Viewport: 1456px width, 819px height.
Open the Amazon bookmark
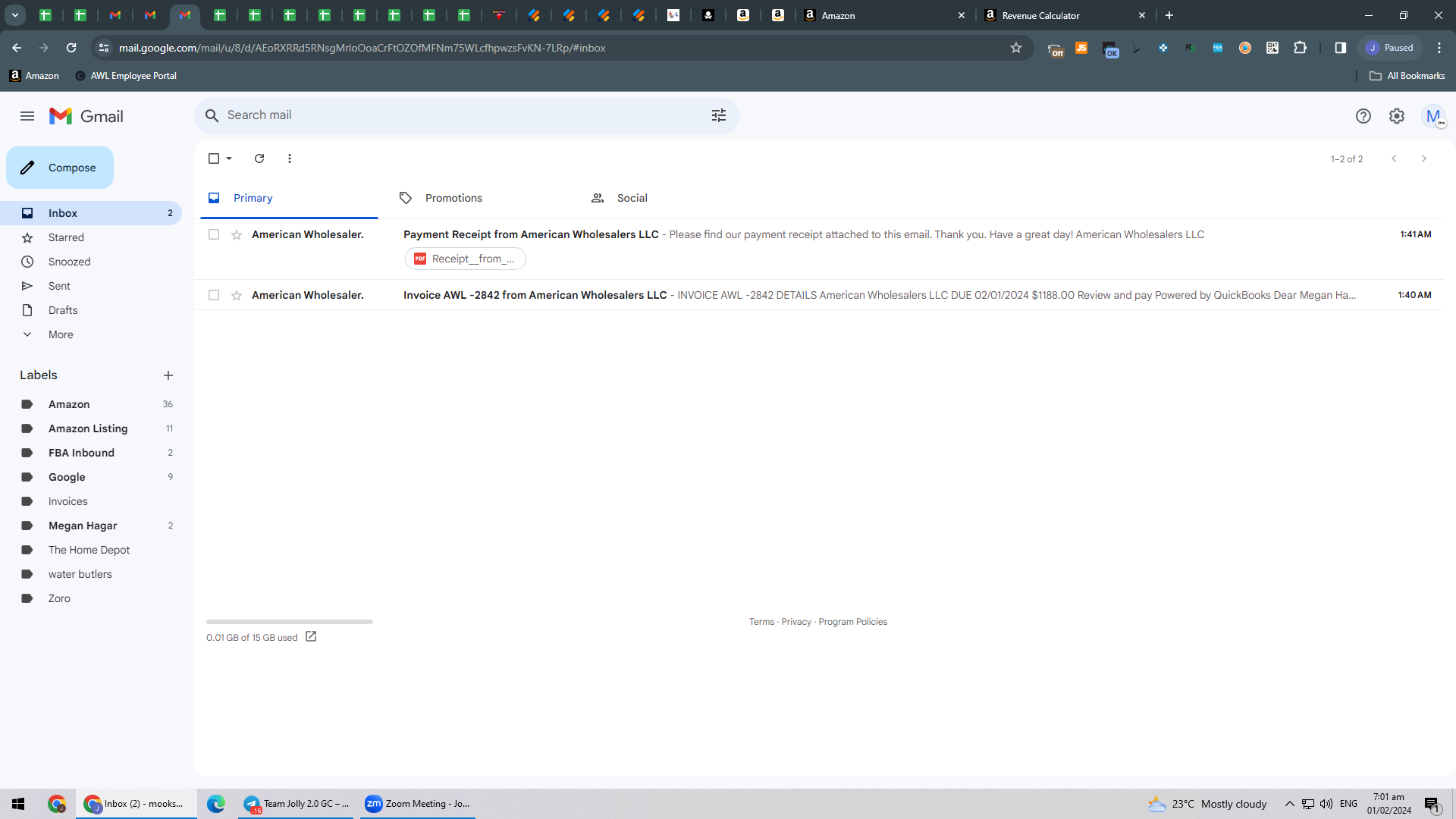[x=34, y=76]
